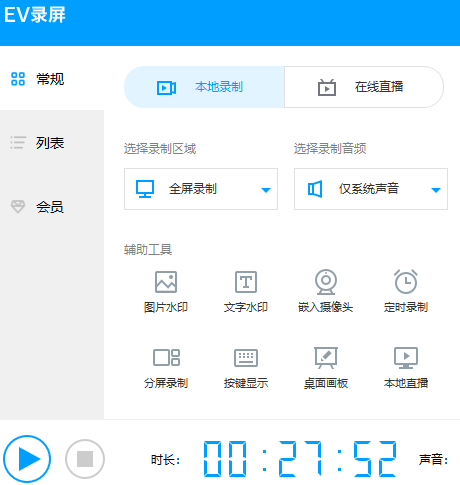Click the 时长: label
The height and width of the screenshot is (485, 460).
pos(165,460)
